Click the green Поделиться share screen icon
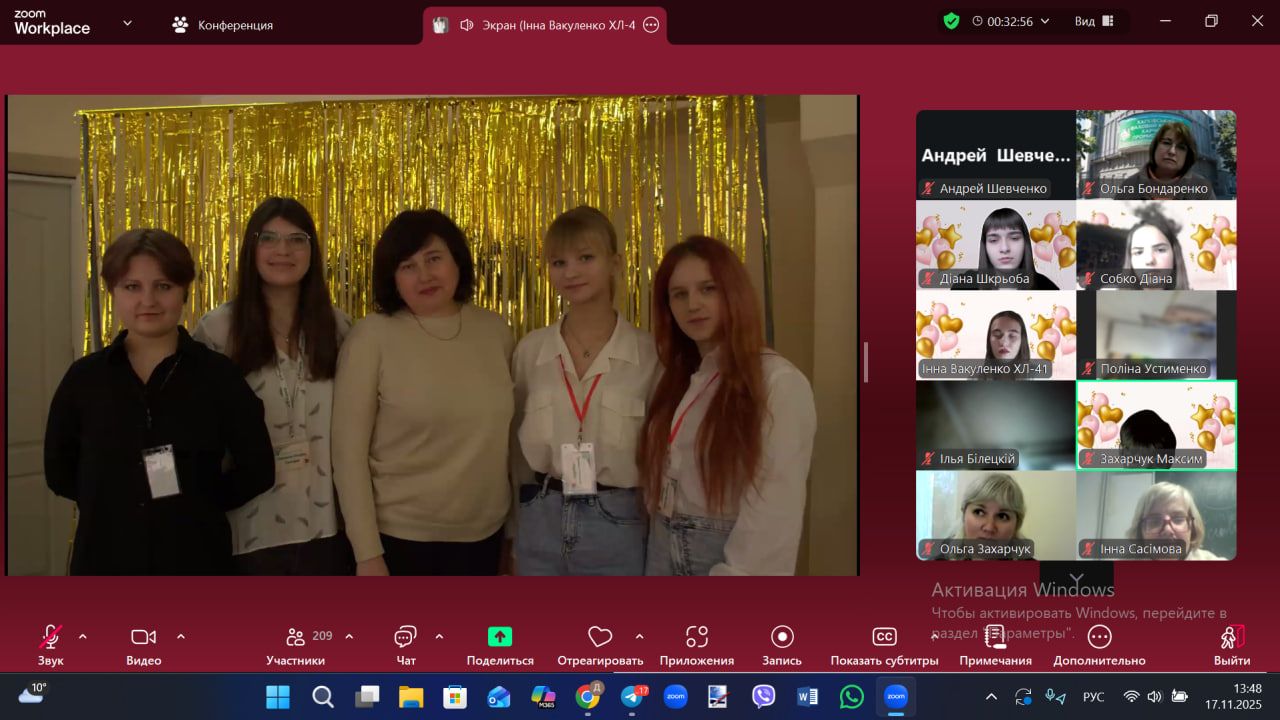Screen dimensions: 1280x720 (500, 637)
